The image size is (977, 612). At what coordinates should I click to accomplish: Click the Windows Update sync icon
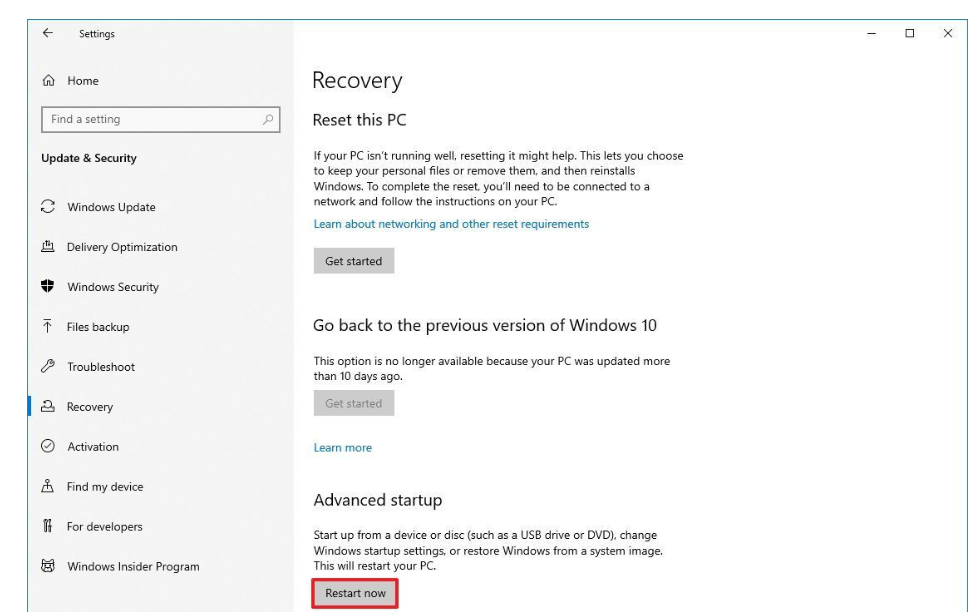tap(47, 207)
